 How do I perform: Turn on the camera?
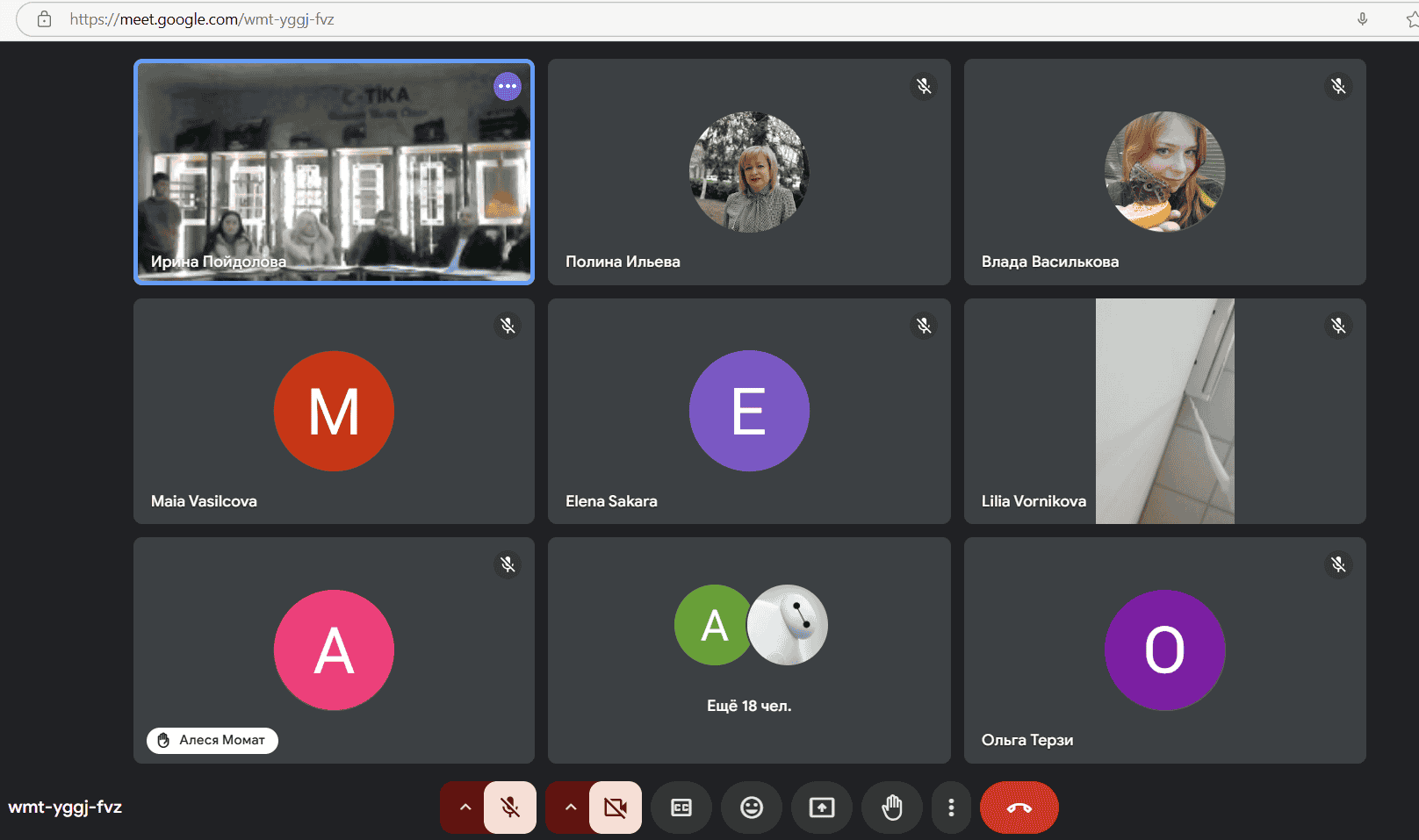pos(616,808)
